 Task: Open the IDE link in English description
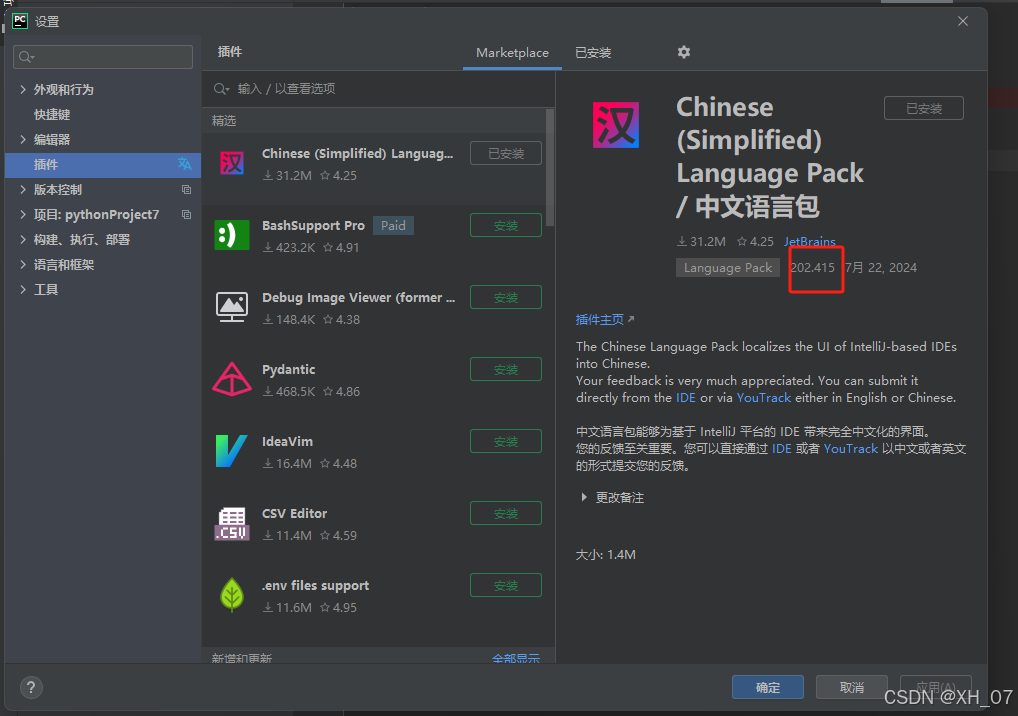point(685,397)
